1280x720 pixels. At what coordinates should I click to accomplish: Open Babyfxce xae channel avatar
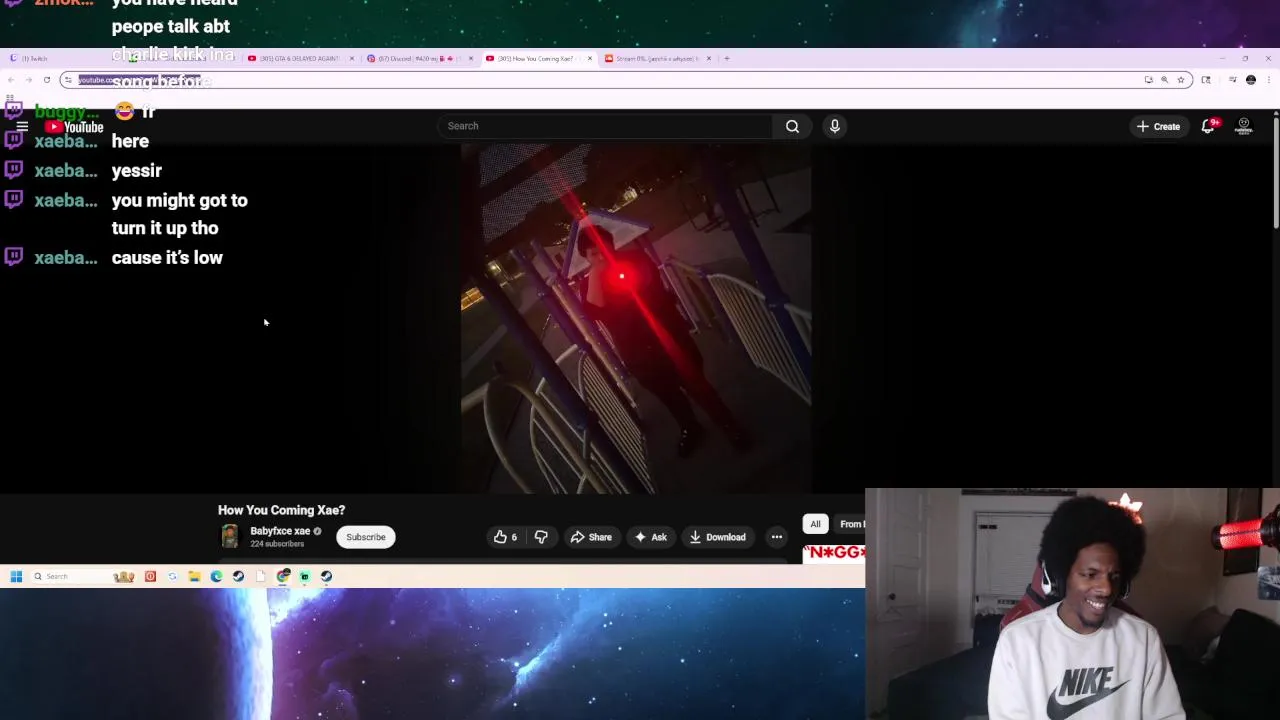tap(230, 537)
